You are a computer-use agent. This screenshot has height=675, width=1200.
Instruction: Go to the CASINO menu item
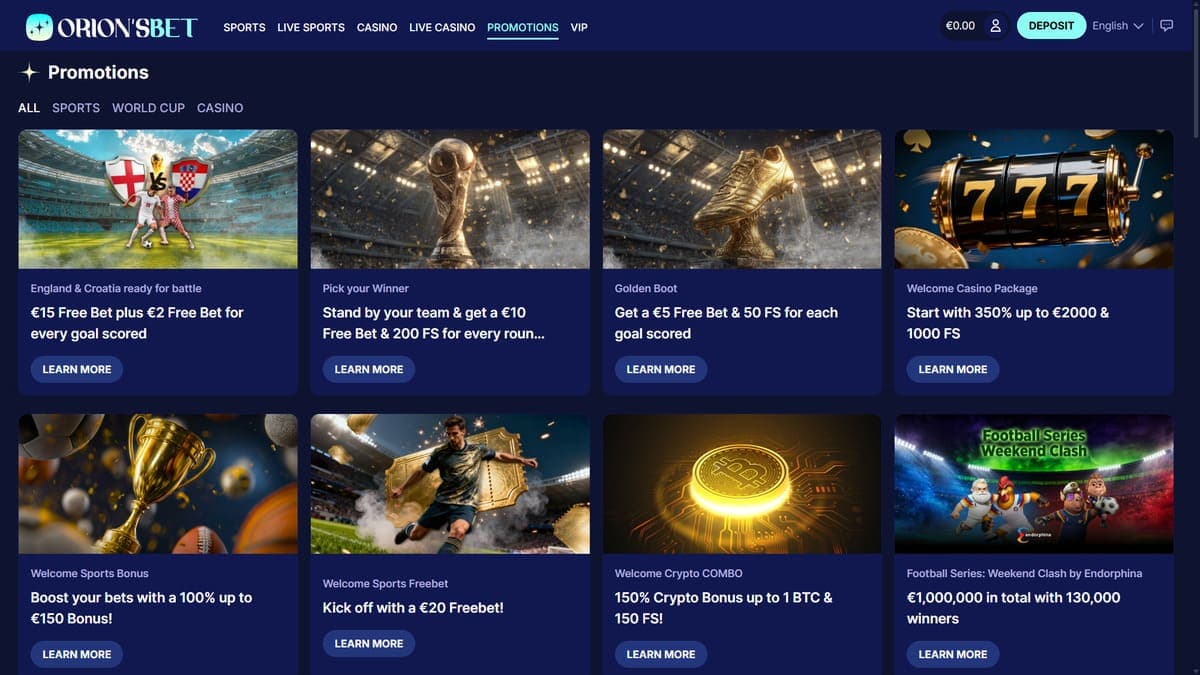[x=377, y=27]
